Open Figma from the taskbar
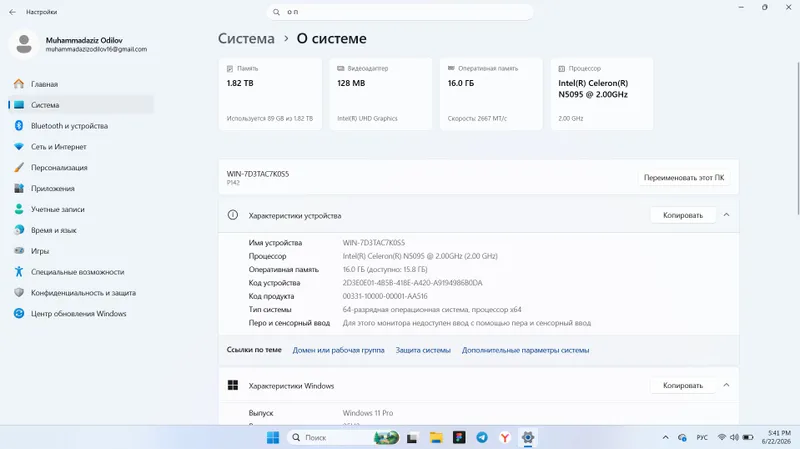 coord(459,437)
